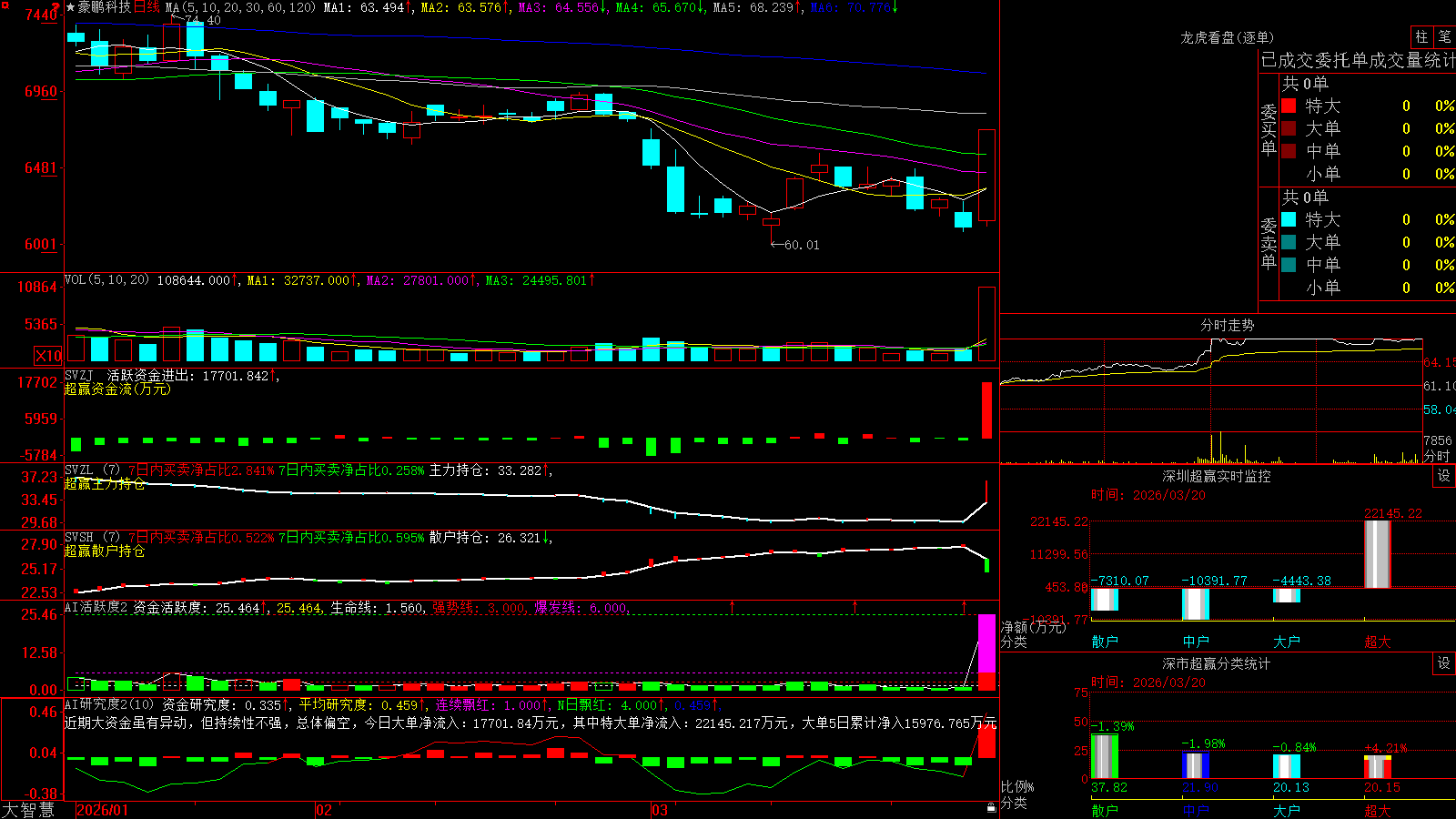Screen dimensions: 1456x819
Task: Click the 03 month marker on timeline
Action: point(660,810)
